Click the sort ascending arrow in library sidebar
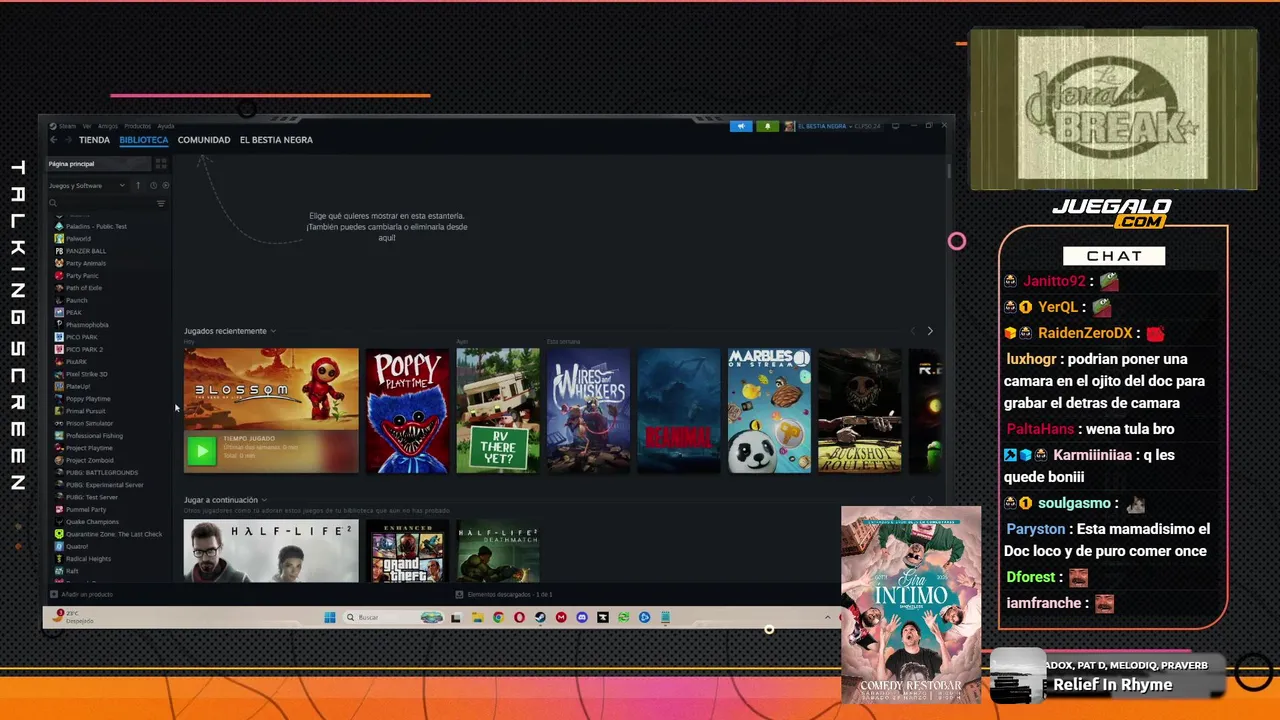 tap(138, 186)
